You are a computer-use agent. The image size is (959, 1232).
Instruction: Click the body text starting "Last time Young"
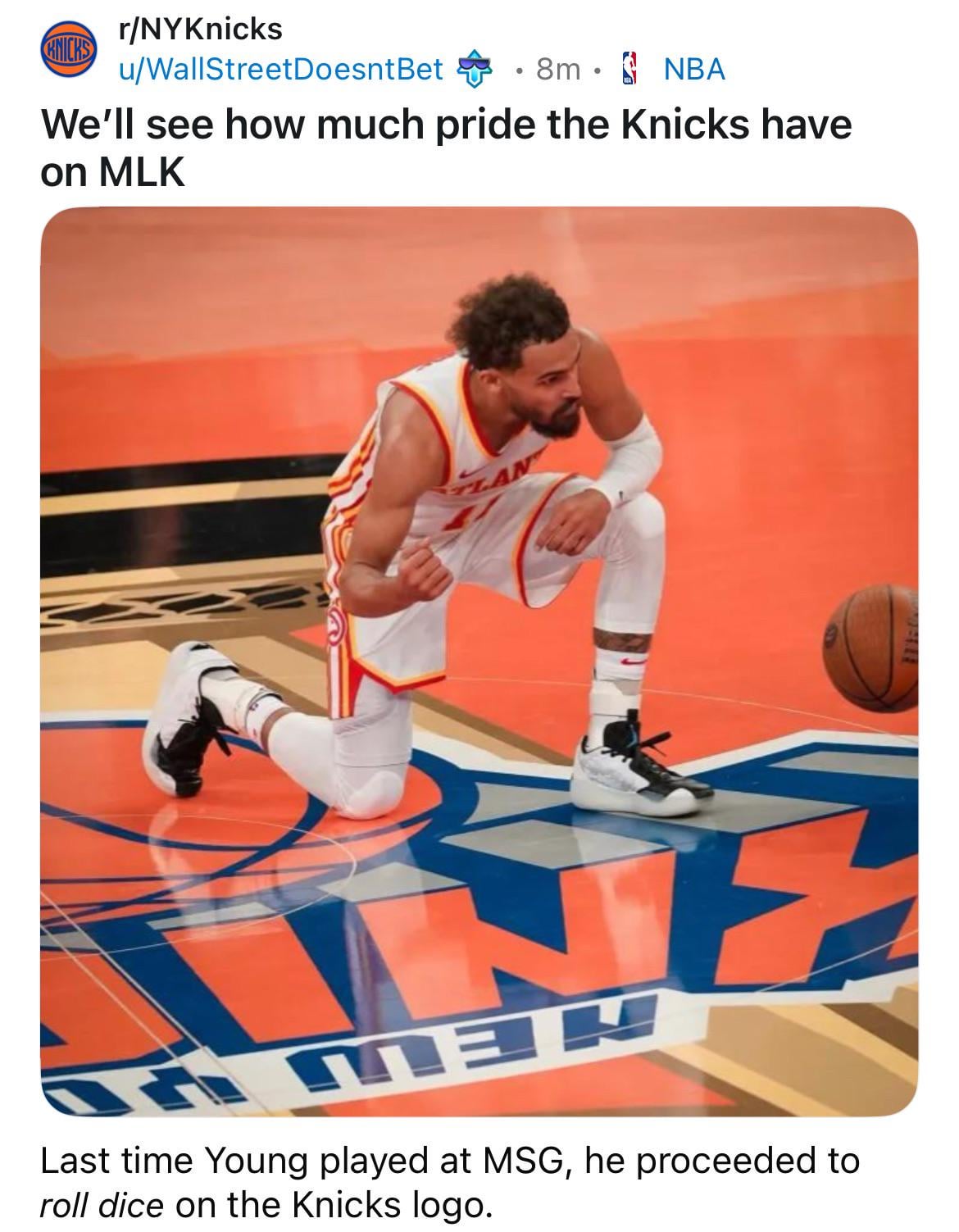tap(450, 1182)
